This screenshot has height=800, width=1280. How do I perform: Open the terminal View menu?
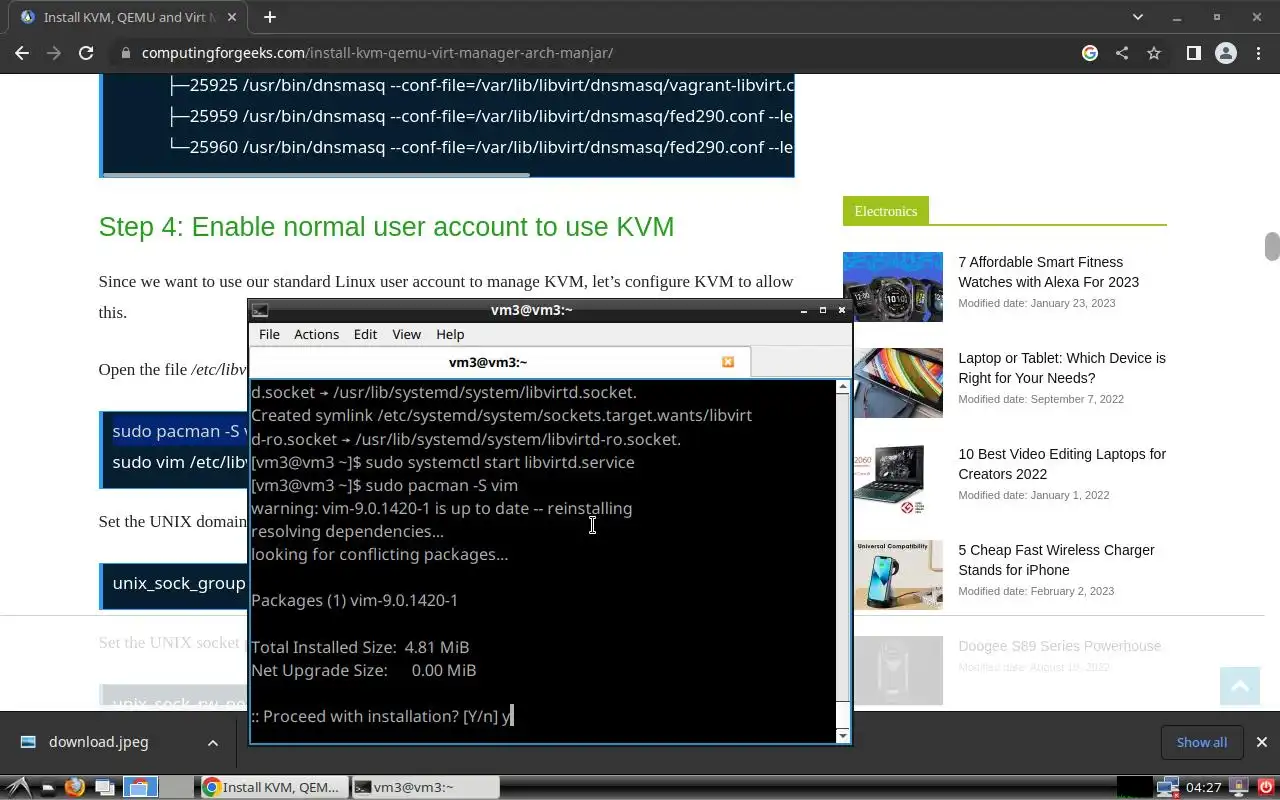pos(406,334)
